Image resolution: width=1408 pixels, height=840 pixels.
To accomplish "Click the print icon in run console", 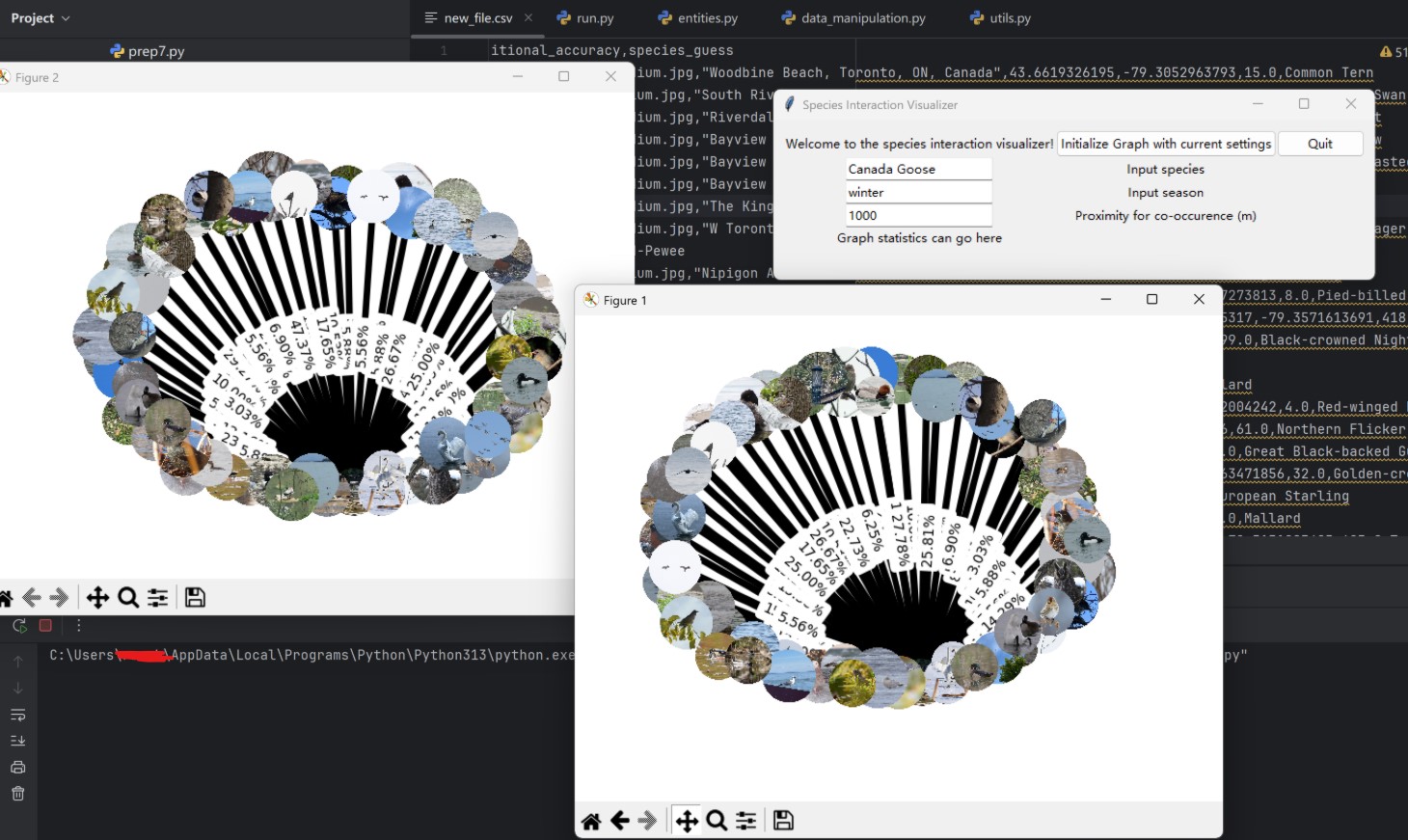I will [x=18, y=768].
